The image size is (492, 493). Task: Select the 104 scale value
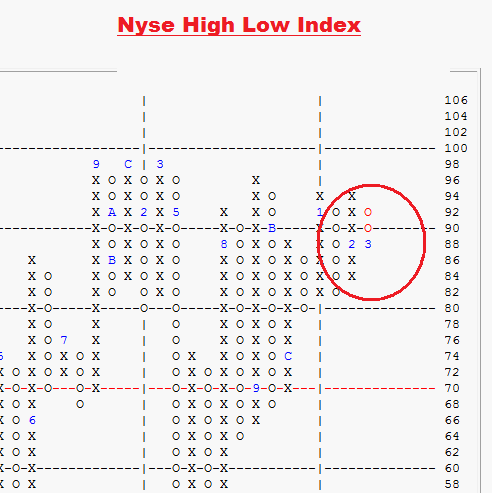coord(456,116)
